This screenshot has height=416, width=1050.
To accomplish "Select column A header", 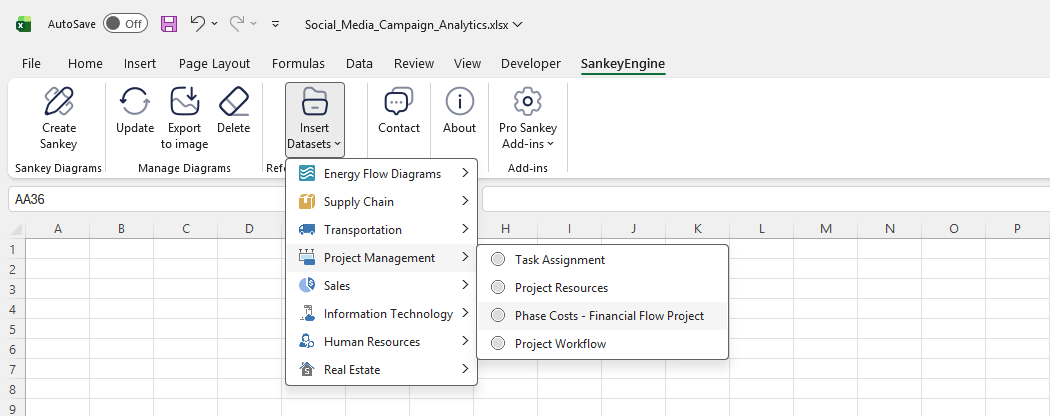I will tap(58, 229).
